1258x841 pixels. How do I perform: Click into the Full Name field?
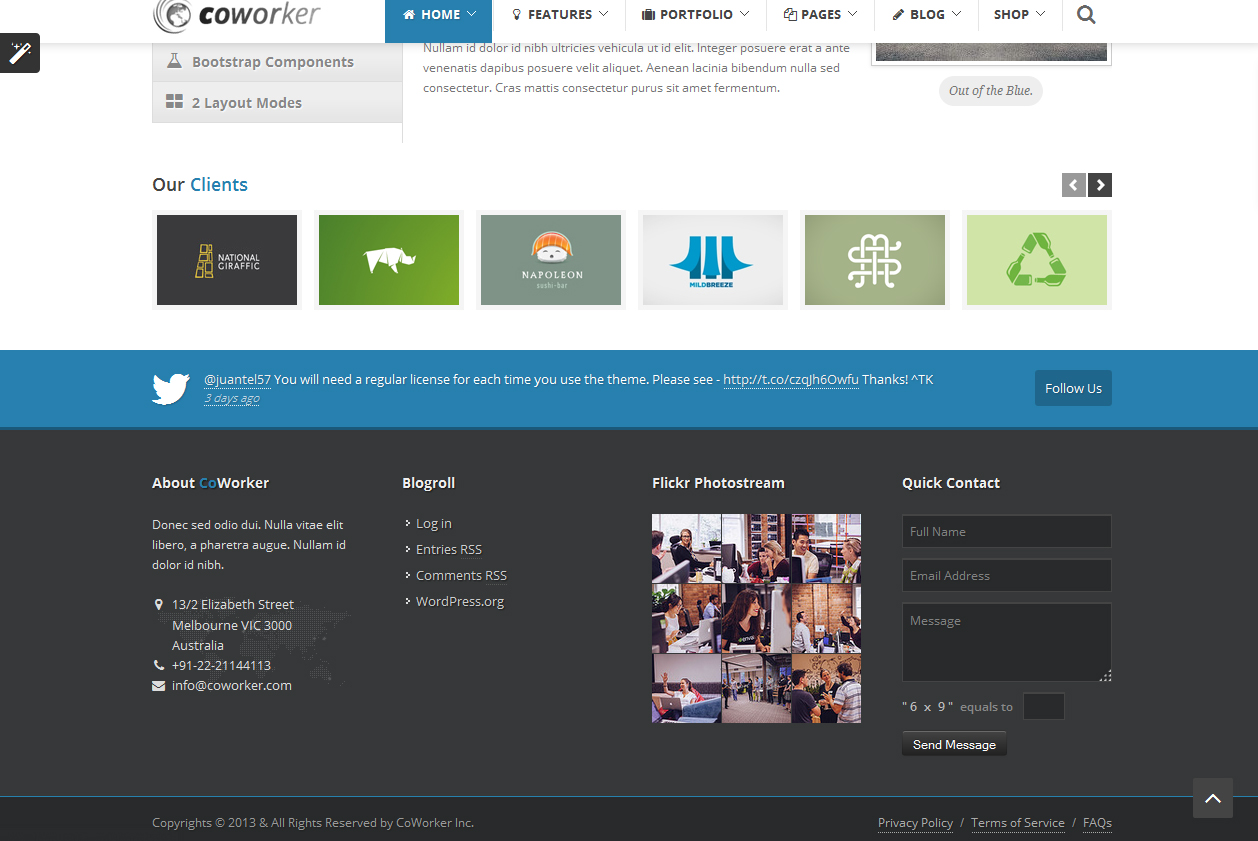tap(1006, 532)
